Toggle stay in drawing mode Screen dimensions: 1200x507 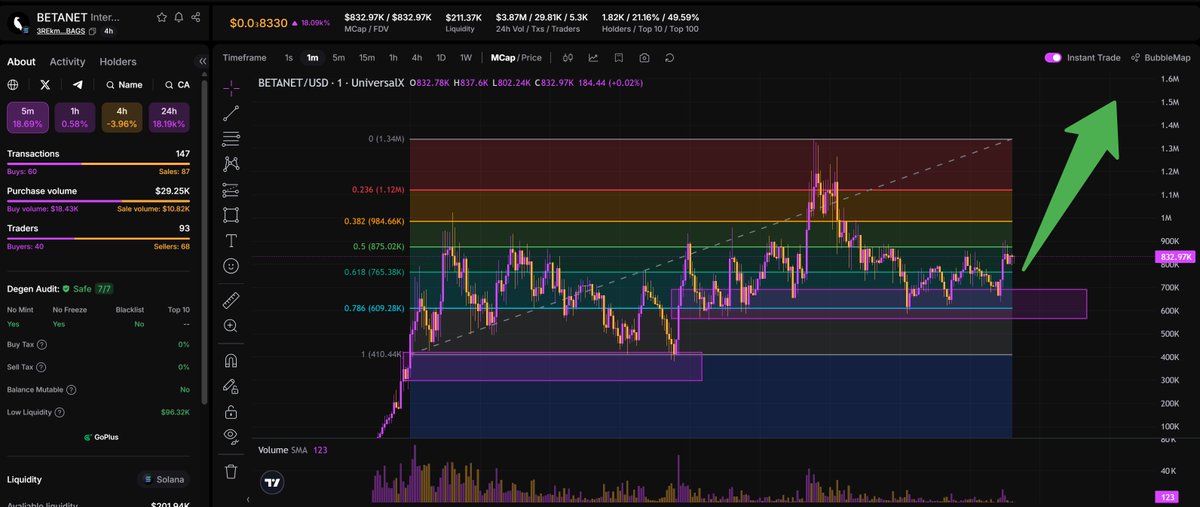pyautogui.click(x=231, y=385)
